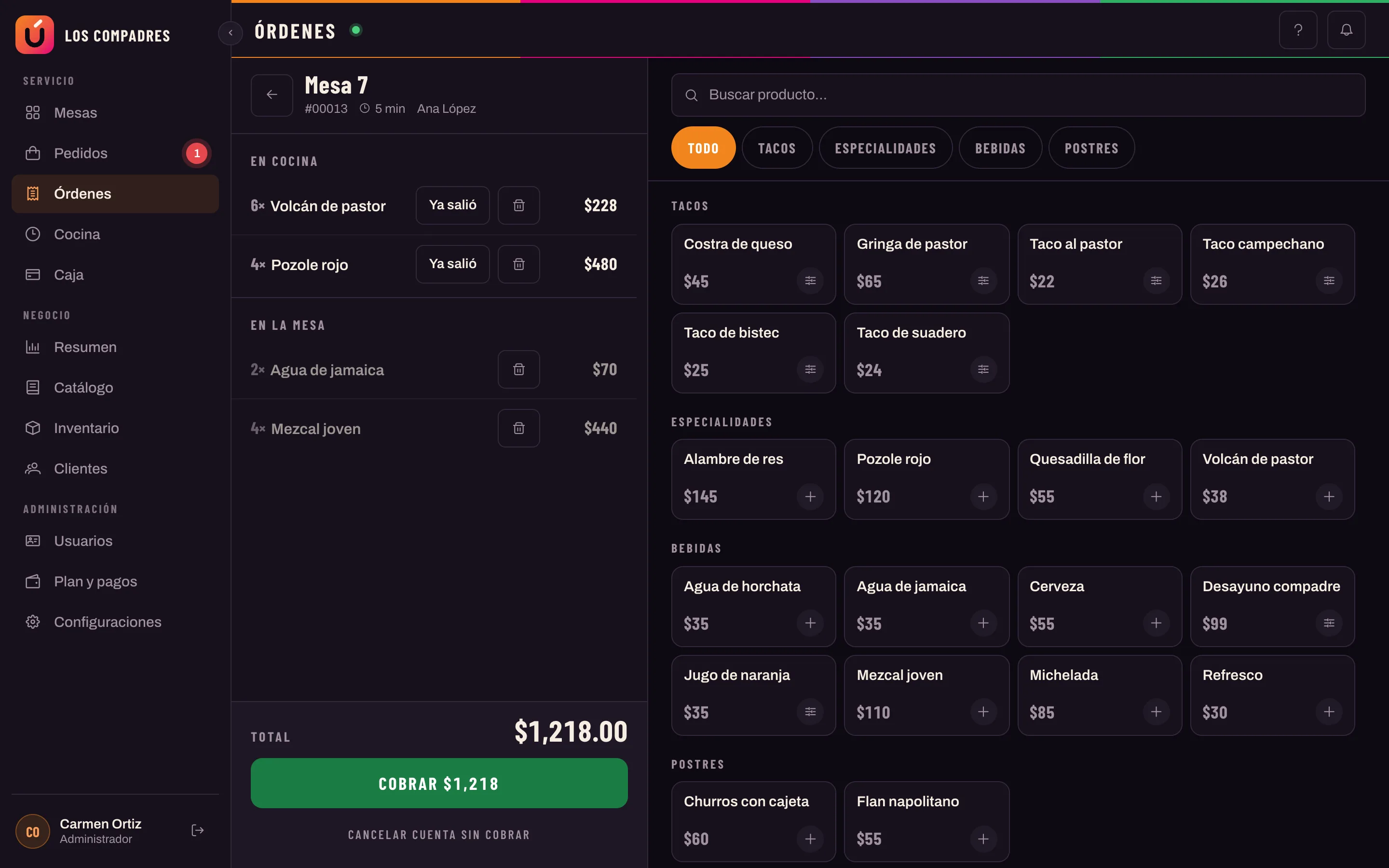
Task: Delete the Pozole rojo order line
Action: pyautogui.click(x=518, y=264)
